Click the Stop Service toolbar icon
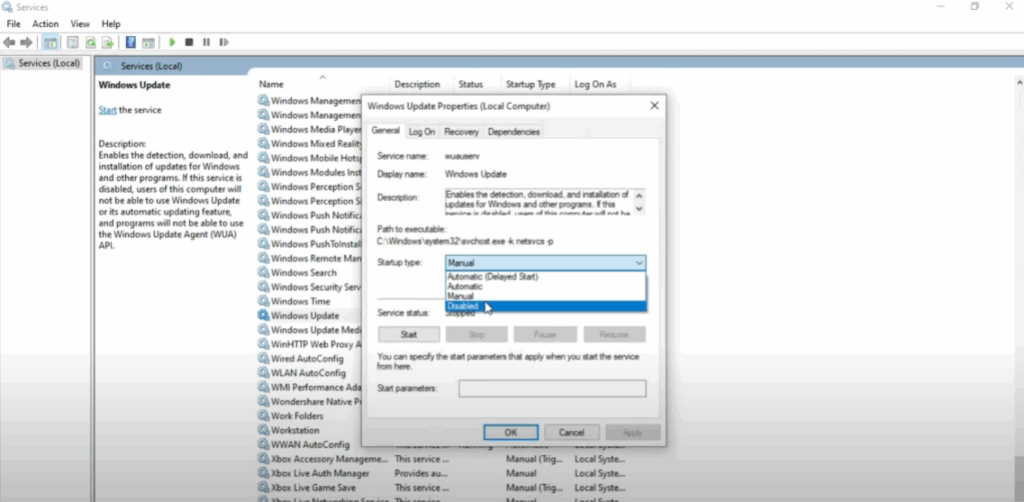 click(189, 42)
